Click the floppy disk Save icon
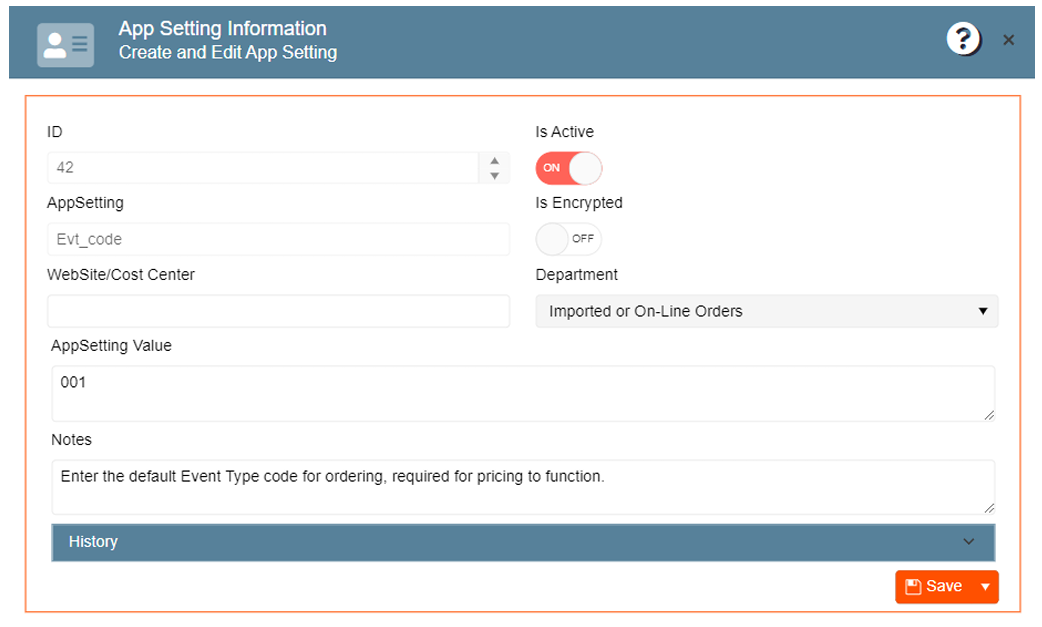 [x=913, y=587]
